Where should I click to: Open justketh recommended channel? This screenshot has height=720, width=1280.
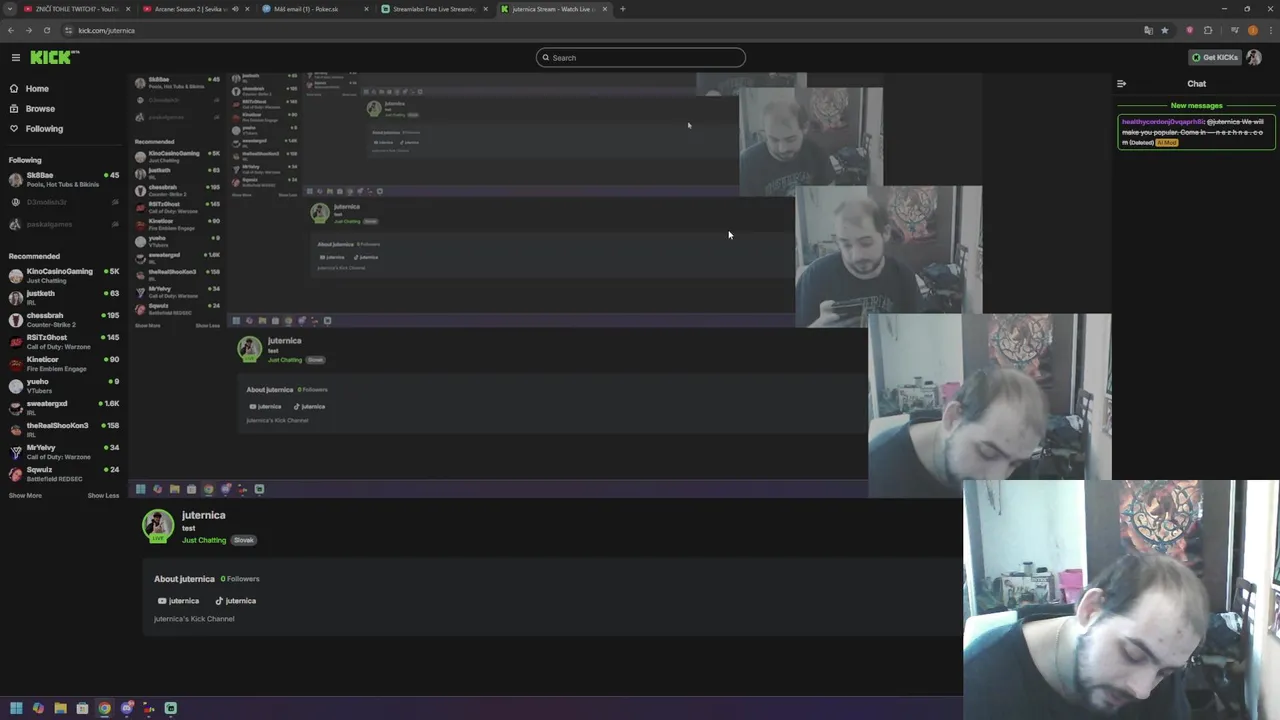pyautogui.click(x=64, y=297)
